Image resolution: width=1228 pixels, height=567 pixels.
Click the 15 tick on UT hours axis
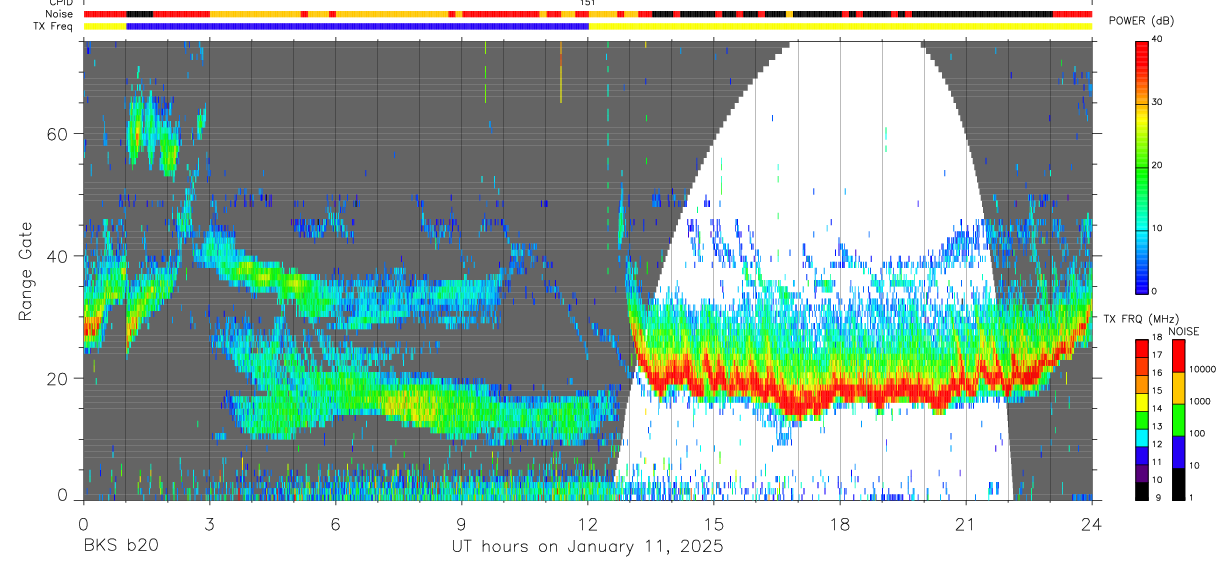(x=714, y=524)
